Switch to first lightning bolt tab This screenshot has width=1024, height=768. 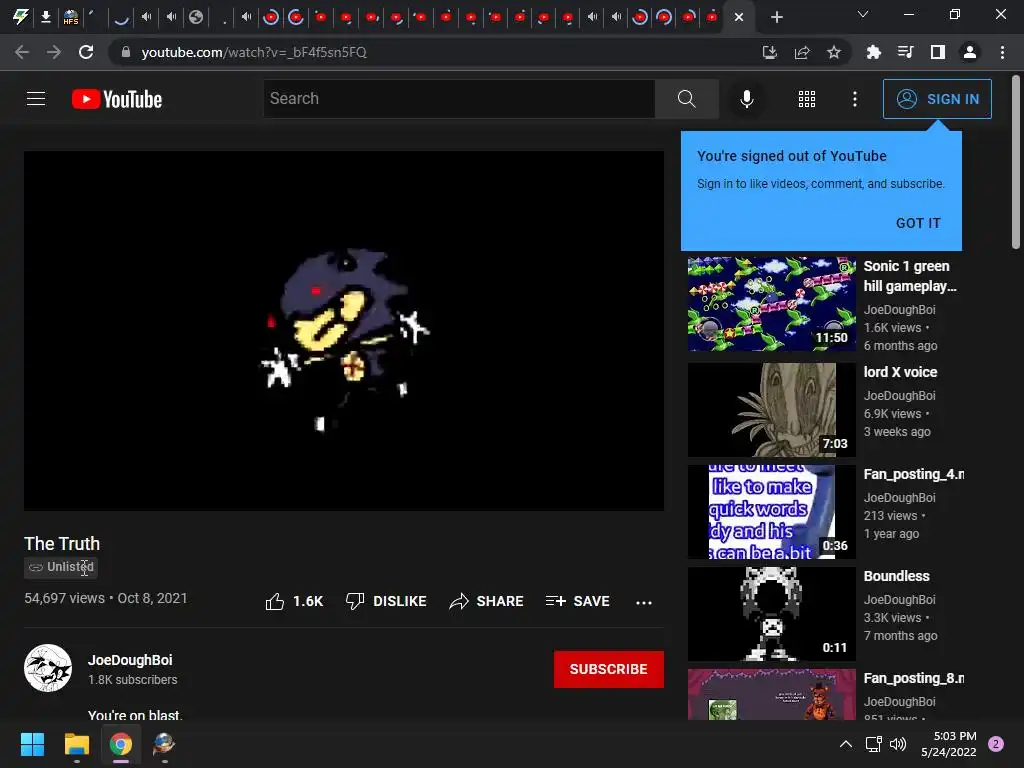tap(21, 17)
